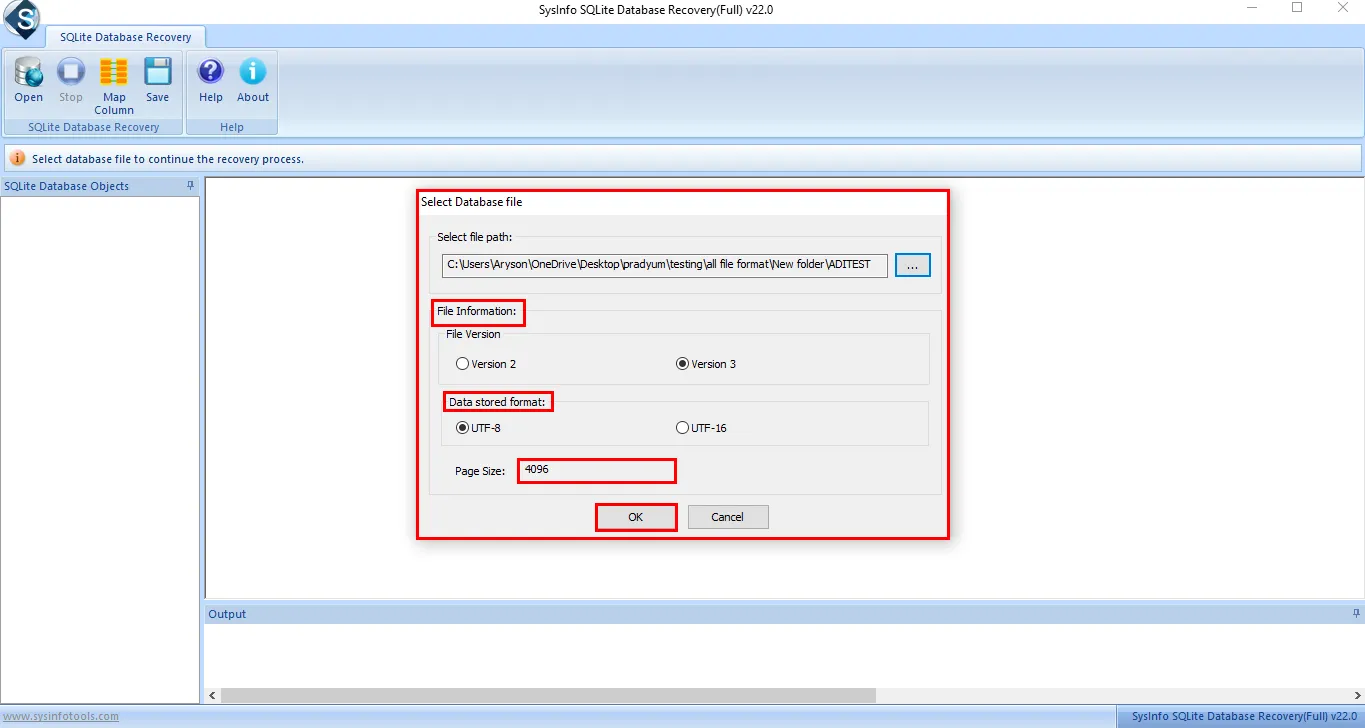Click the 'Select database file to continue' message
This screenshot has height=728, width=1365.
tap(168, 159)
